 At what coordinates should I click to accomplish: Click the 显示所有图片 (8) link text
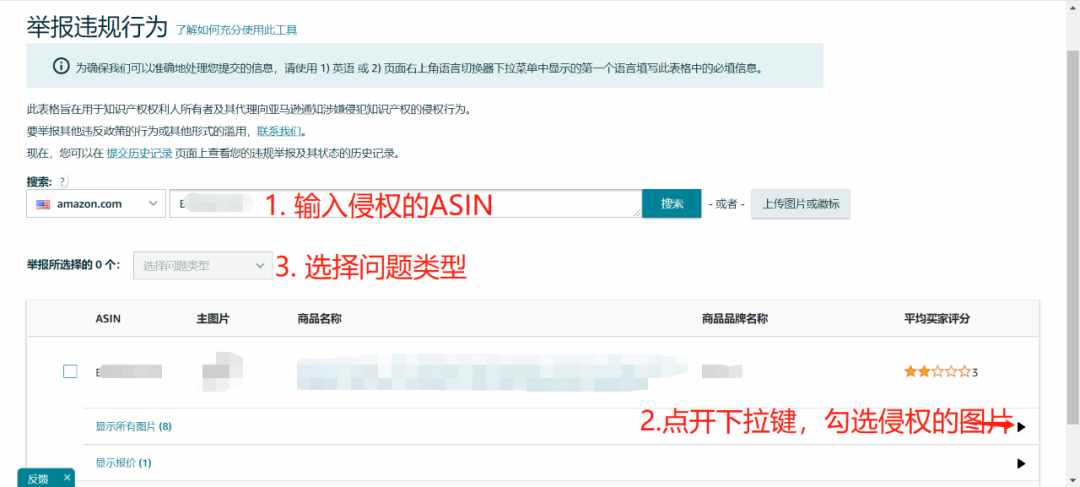(134, 426)
